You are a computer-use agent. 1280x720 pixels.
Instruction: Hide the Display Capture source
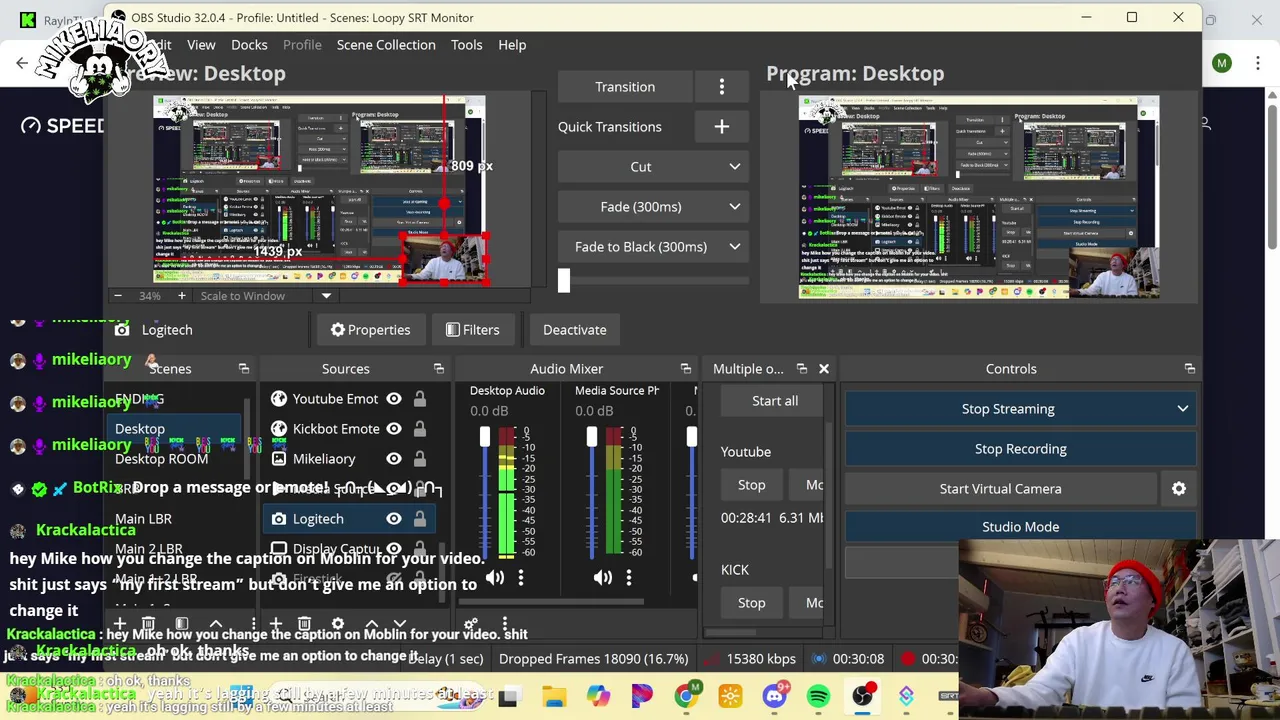394,549
